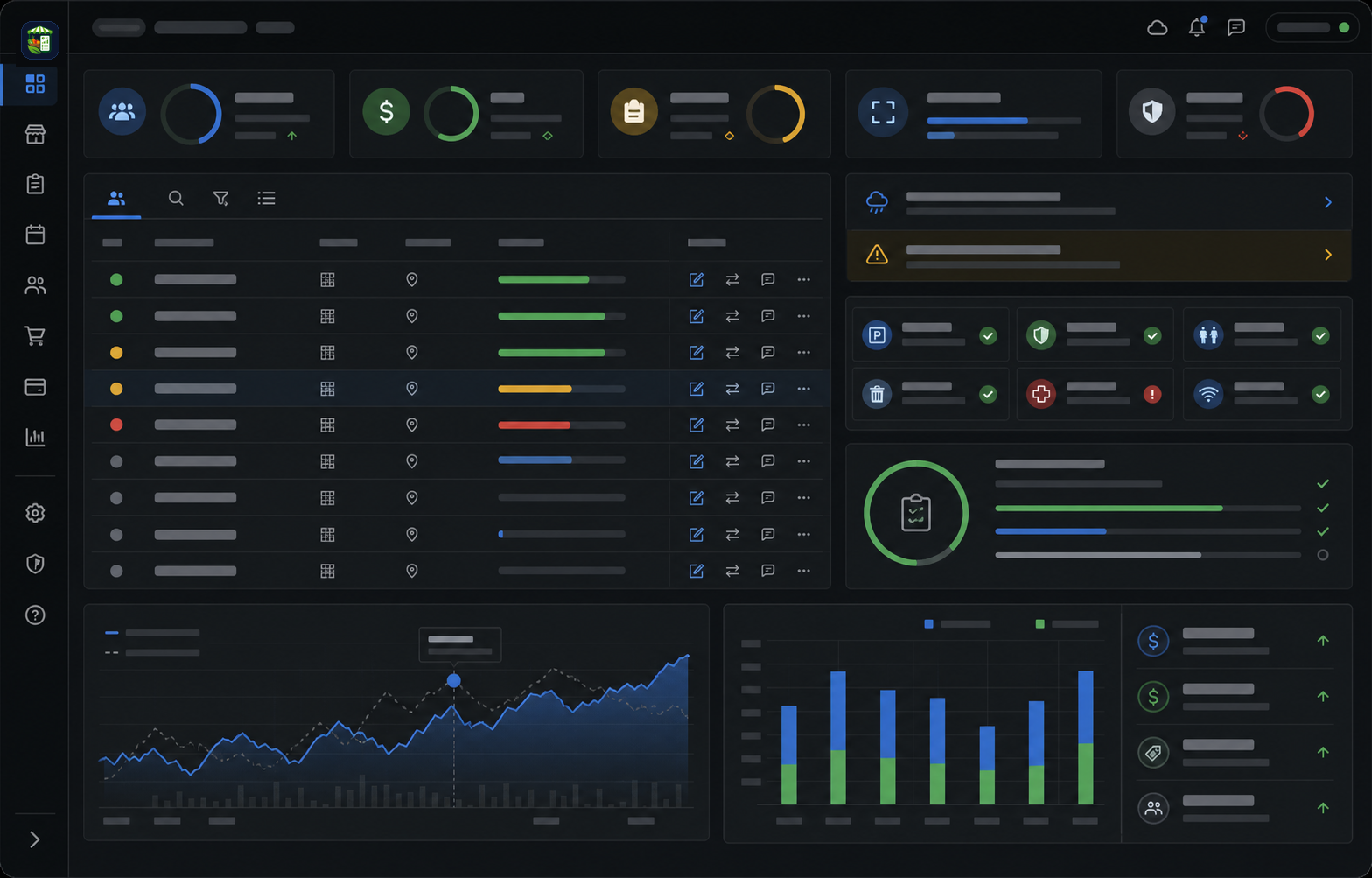Select the credit card icon in the sidebar

35,387
